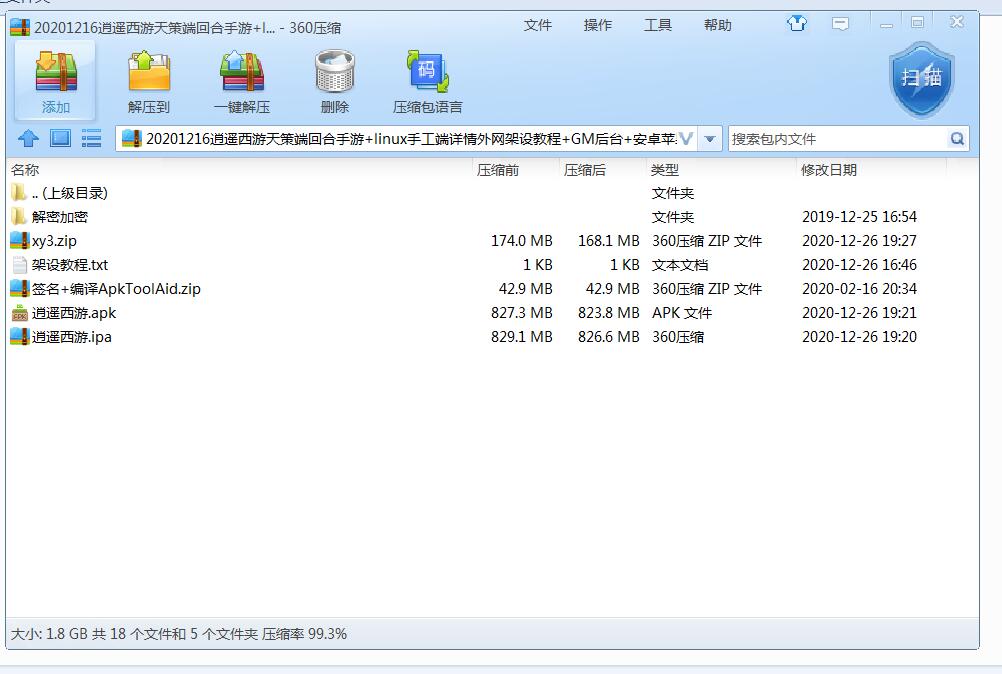Expand the address path dropdown arrow
The image size is (1002, 674).
[710, 139]
